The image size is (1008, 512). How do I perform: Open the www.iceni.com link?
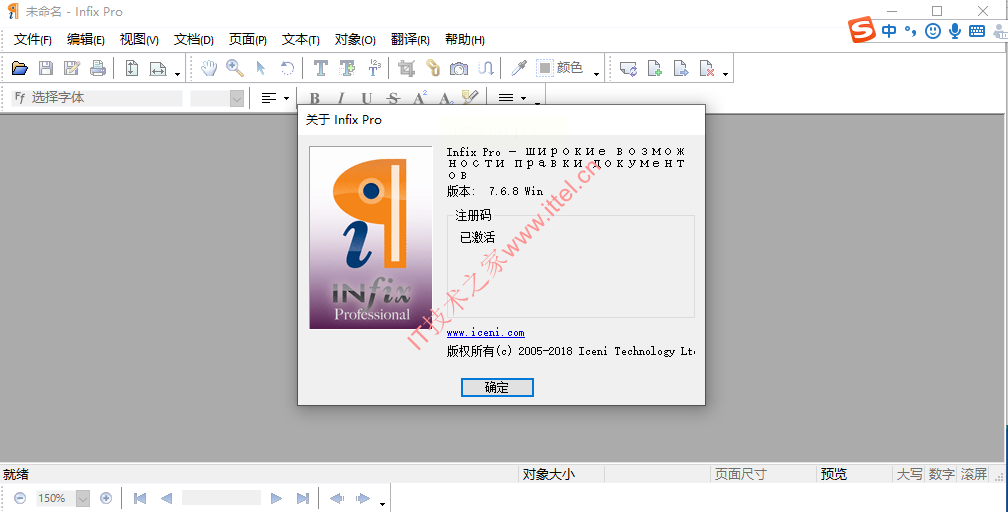[x=485, y=332]
